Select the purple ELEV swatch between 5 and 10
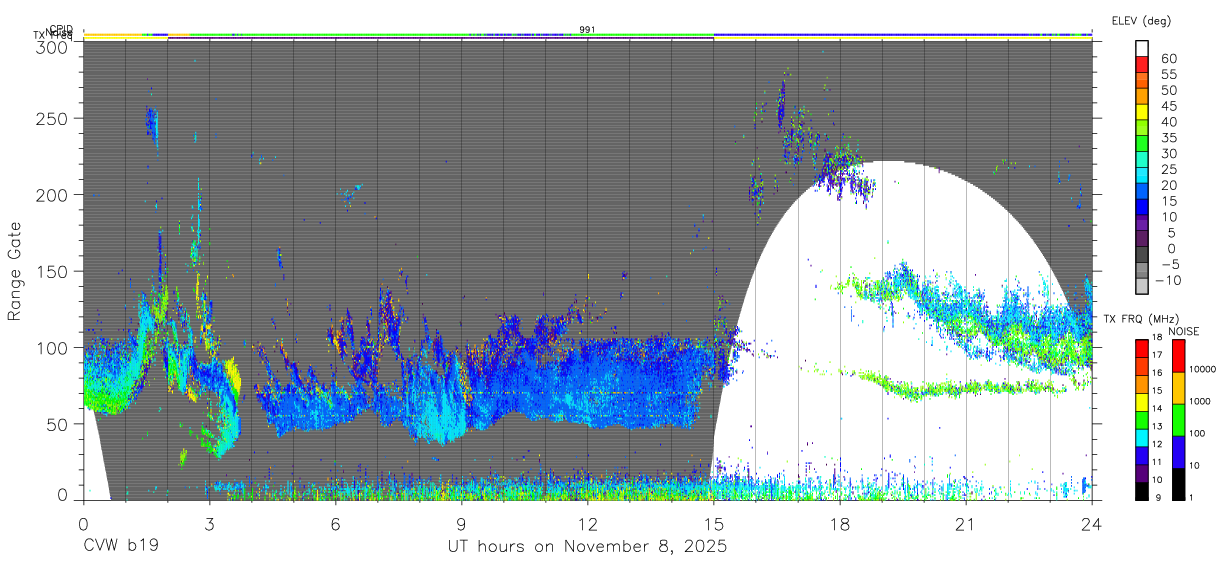Viewport: 1228px width, 567px height. pos(1143,224)
